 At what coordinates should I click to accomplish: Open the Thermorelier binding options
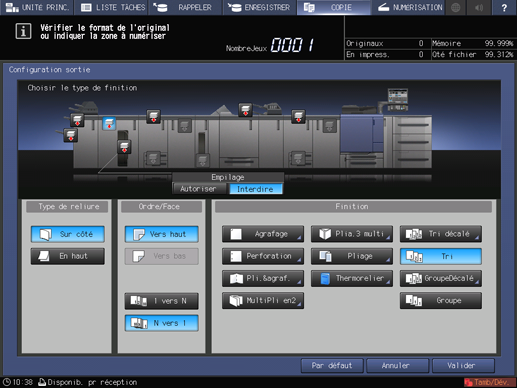(x=352, y=278)
